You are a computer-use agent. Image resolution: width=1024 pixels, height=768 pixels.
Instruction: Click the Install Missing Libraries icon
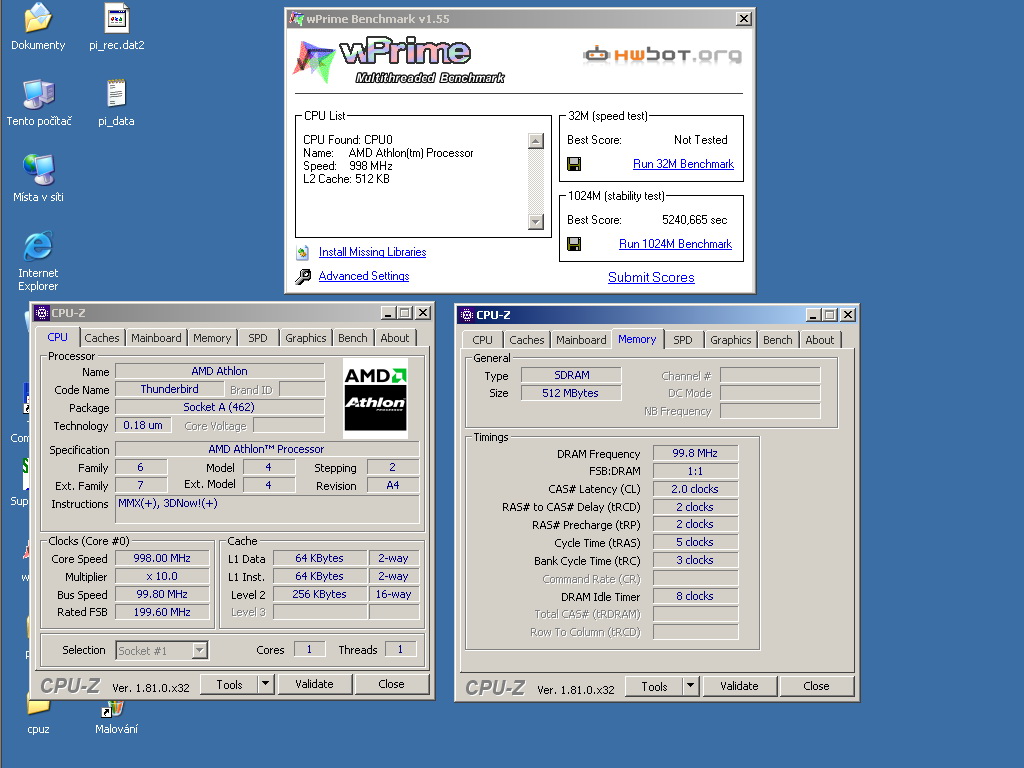(302, 252)
